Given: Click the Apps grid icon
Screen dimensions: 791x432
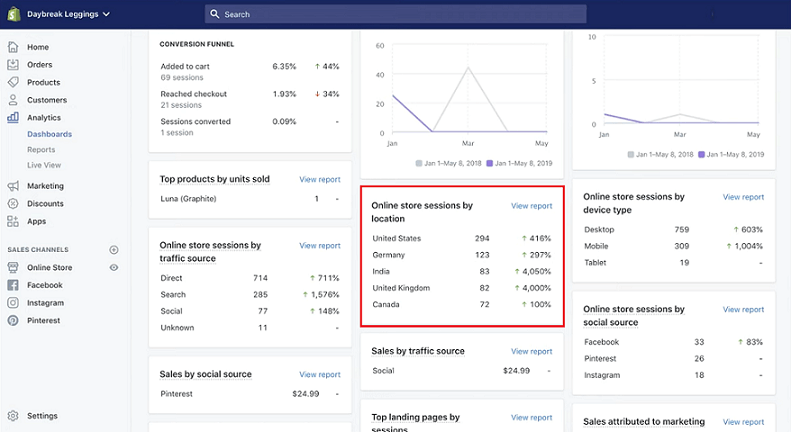Looking at the screenshot, I should click(13, 221).
